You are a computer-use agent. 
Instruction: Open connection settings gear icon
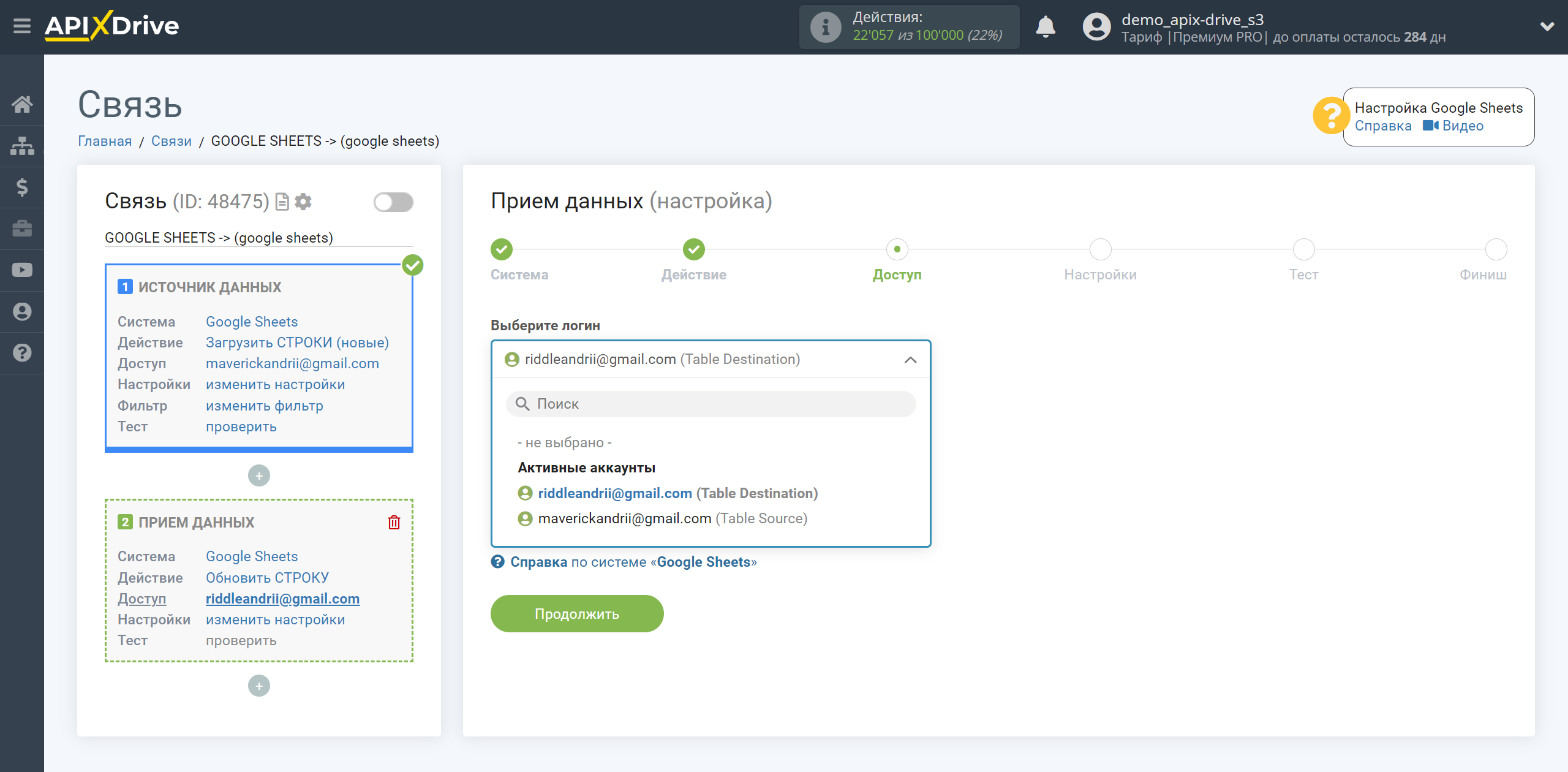[303, 202]
